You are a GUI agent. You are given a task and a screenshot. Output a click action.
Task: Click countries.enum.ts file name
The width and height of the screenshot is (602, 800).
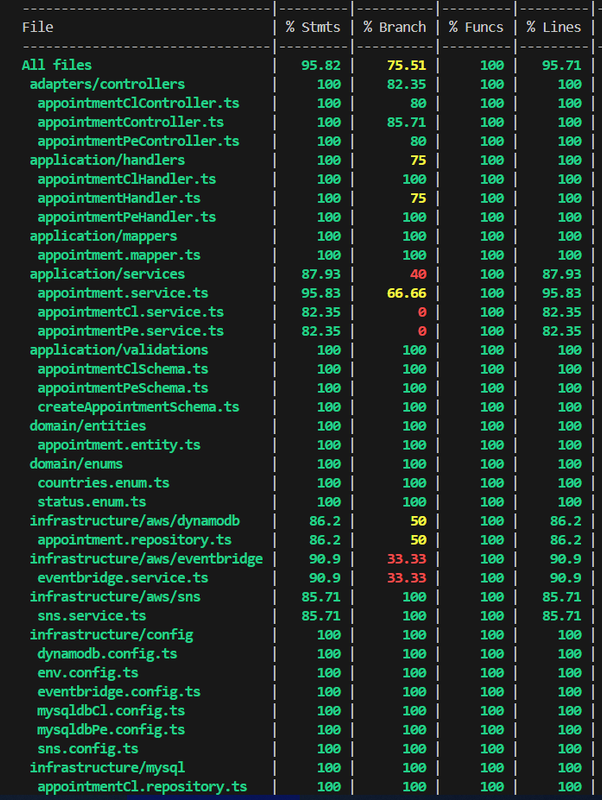tap(104, 483)
